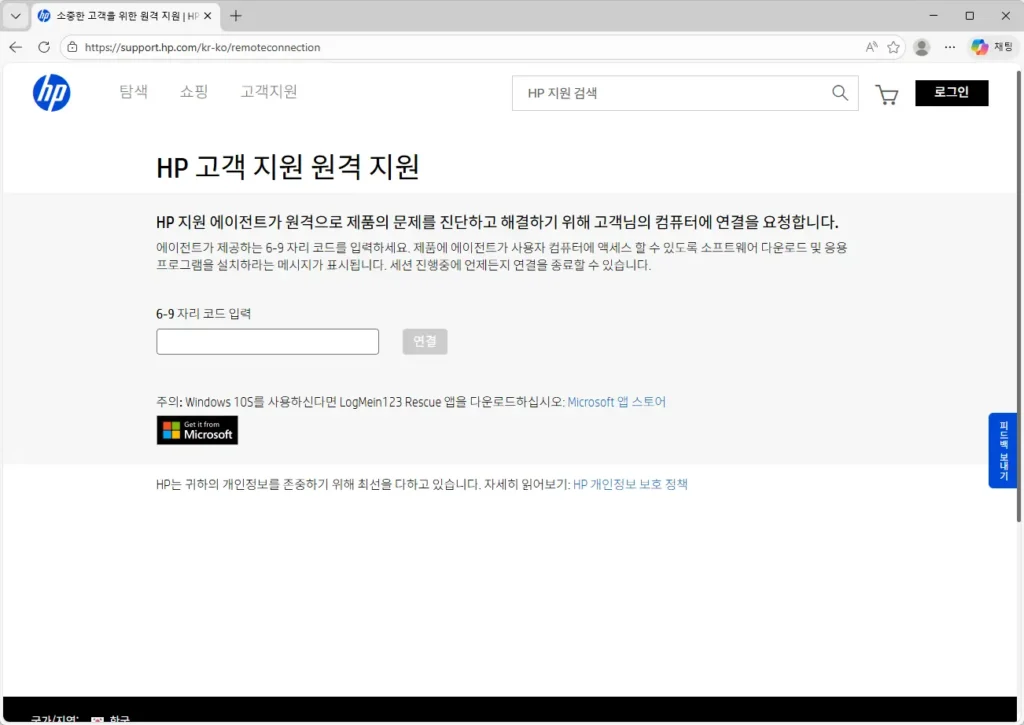Open the browser settings menu (three dots)

coord(949,47)
